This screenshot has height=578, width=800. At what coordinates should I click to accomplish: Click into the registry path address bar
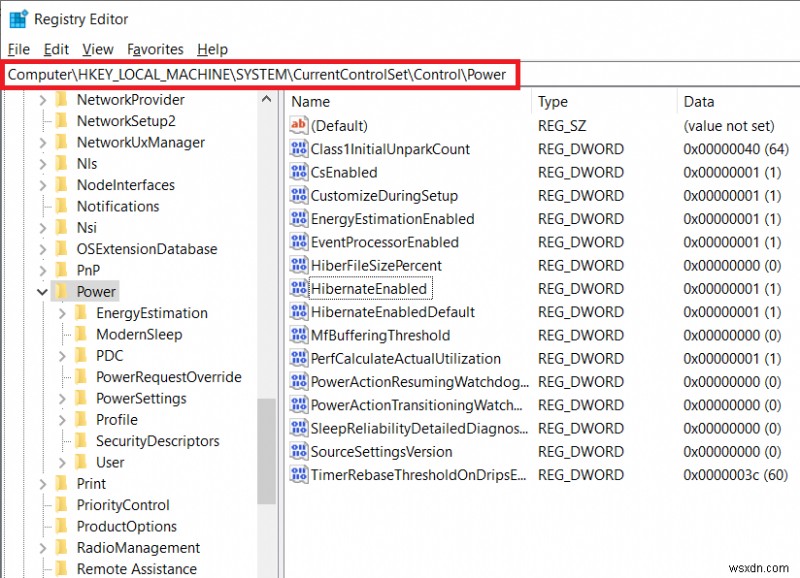259,74
